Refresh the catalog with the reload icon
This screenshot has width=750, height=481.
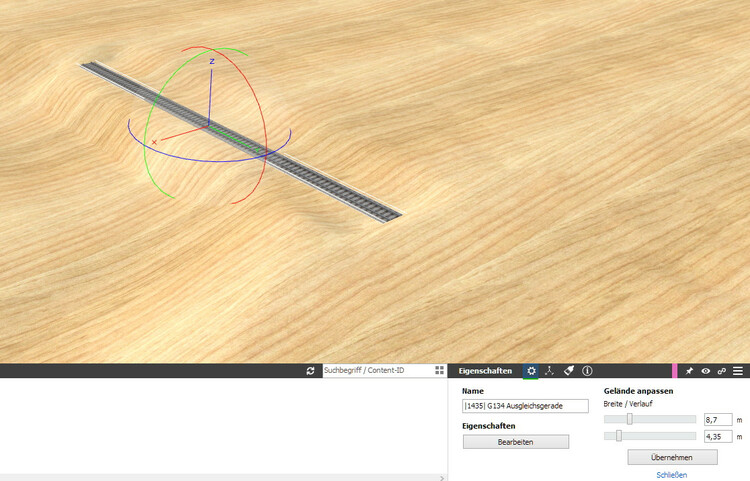click(x=310, y=371)
